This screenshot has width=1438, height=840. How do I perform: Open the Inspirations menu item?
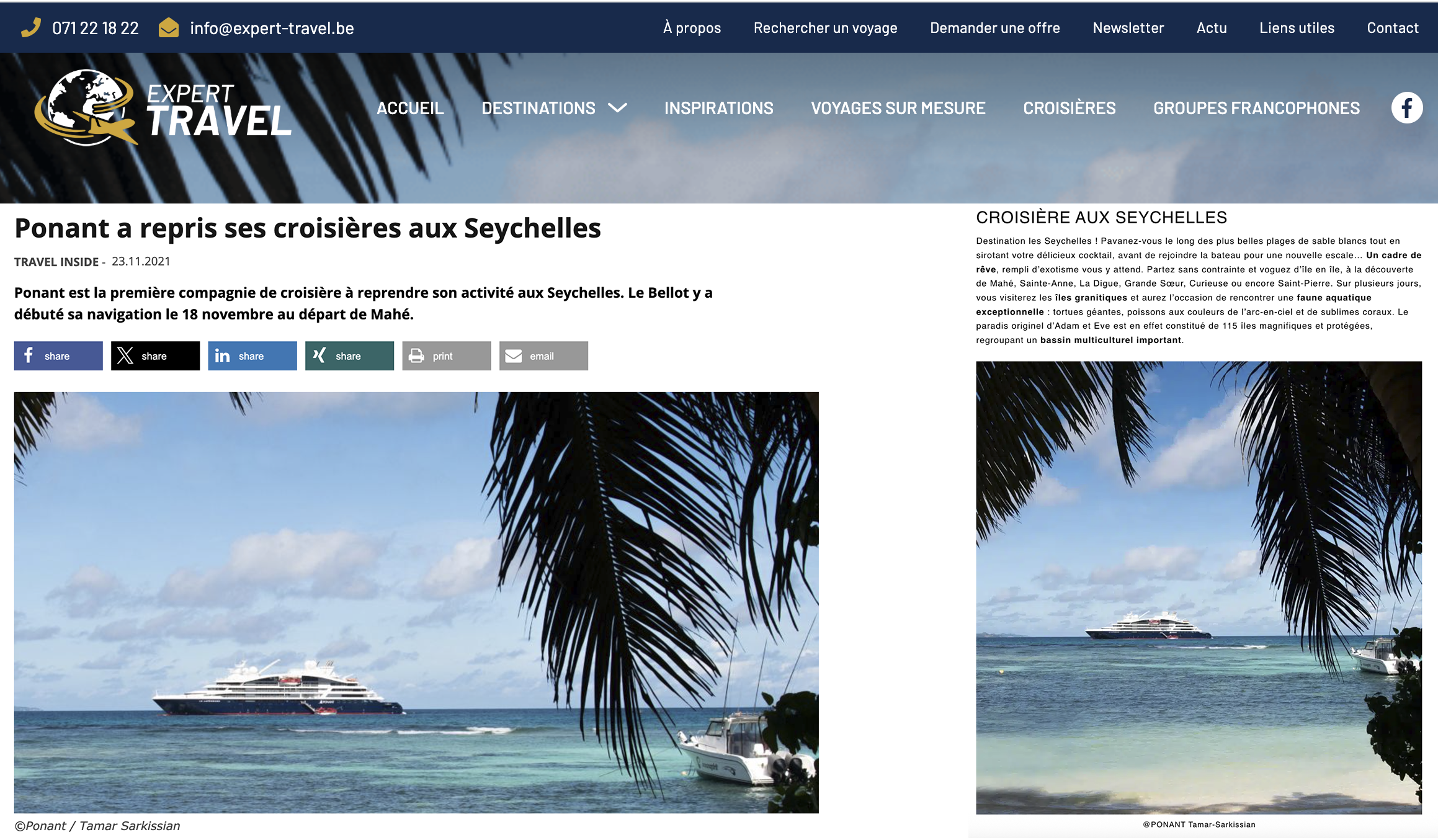pos(718,108)
